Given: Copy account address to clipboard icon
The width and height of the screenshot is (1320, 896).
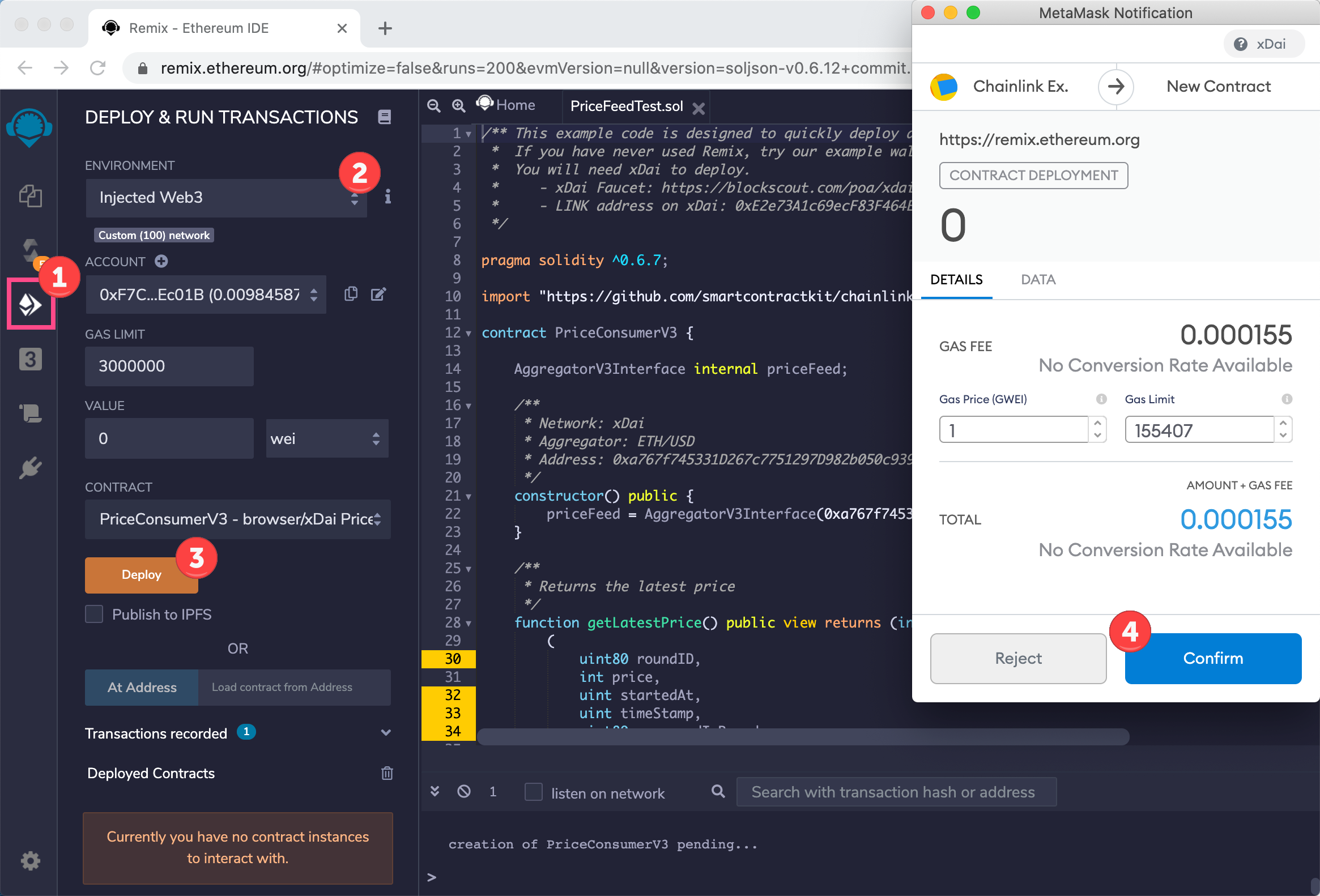Looking at the screenshot, I should 351,293.
